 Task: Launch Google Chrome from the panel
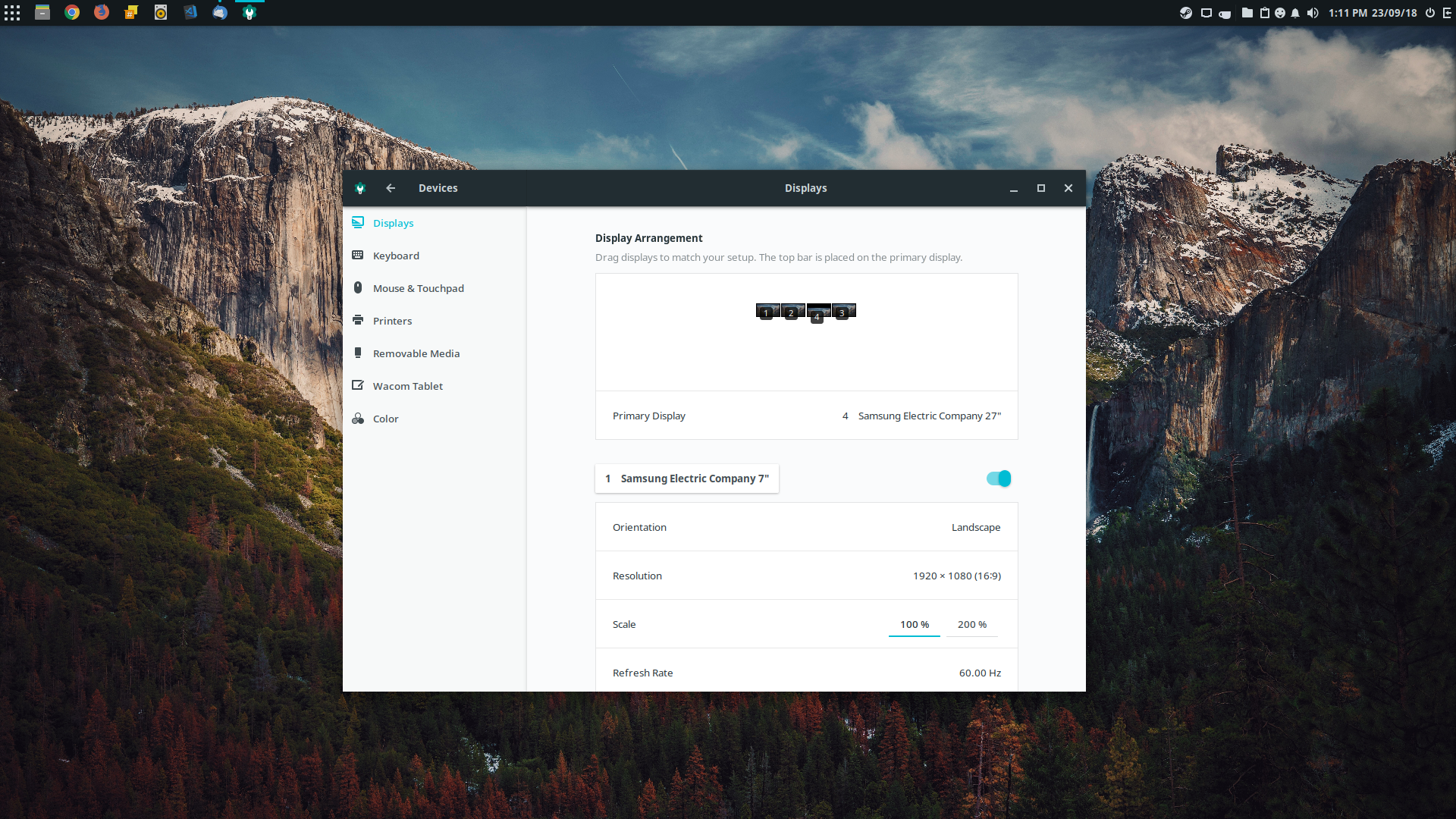pyautogui.click(x=72, y=12)
